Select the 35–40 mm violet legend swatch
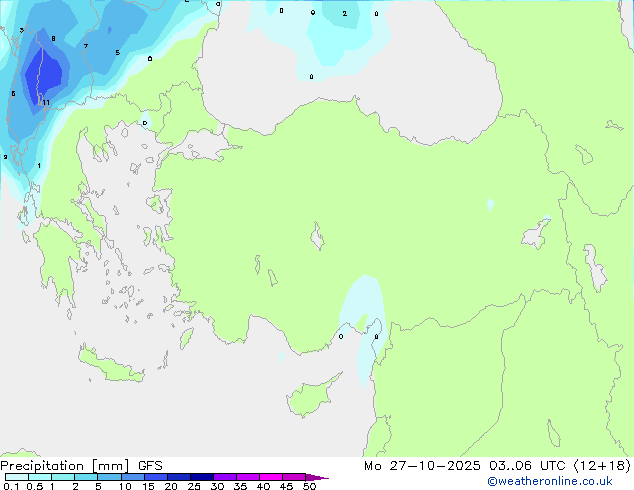The width and height of the screenshot is (634, 490). pos(248,477)
